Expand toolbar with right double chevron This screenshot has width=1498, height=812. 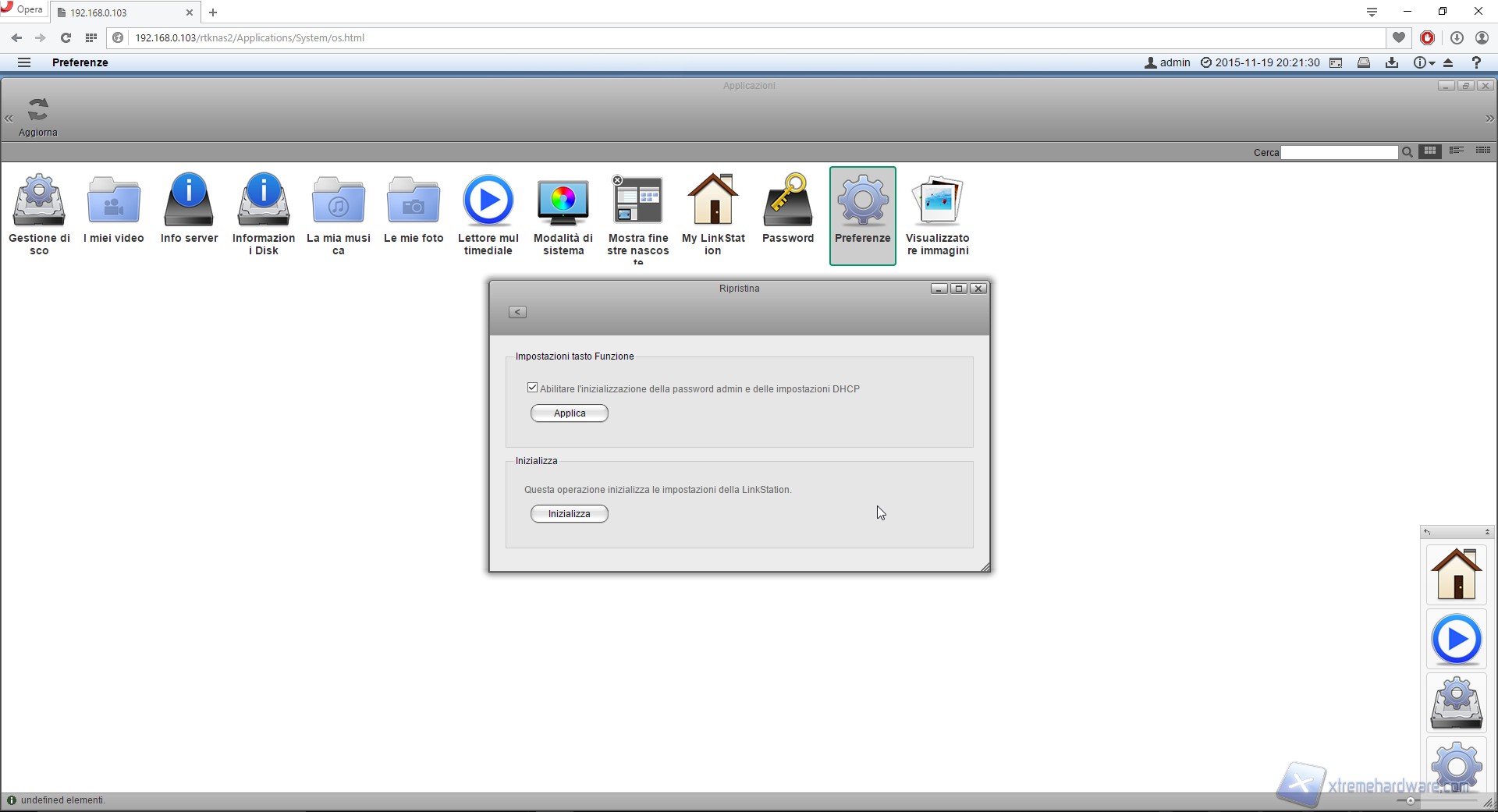click(1489, 119)
